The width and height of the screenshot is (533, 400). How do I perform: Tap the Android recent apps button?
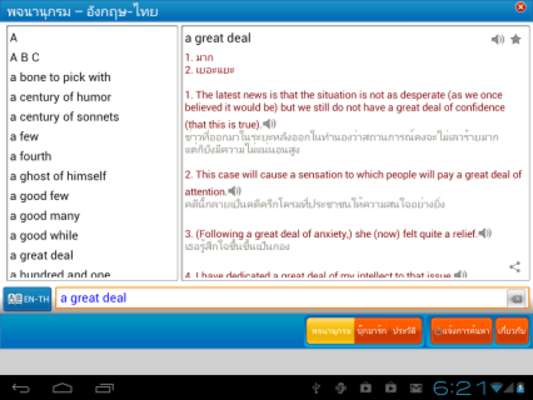point(104,388)
